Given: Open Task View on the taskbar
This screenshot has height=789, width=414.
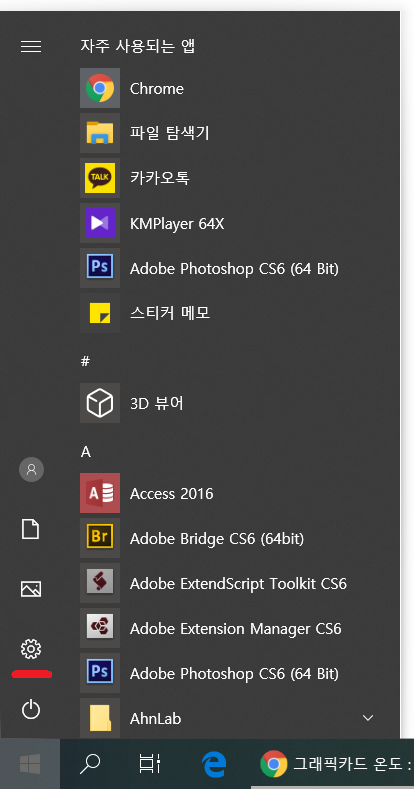Looking at the screenshot, I should pyautogui.click(x=150, y=764).
